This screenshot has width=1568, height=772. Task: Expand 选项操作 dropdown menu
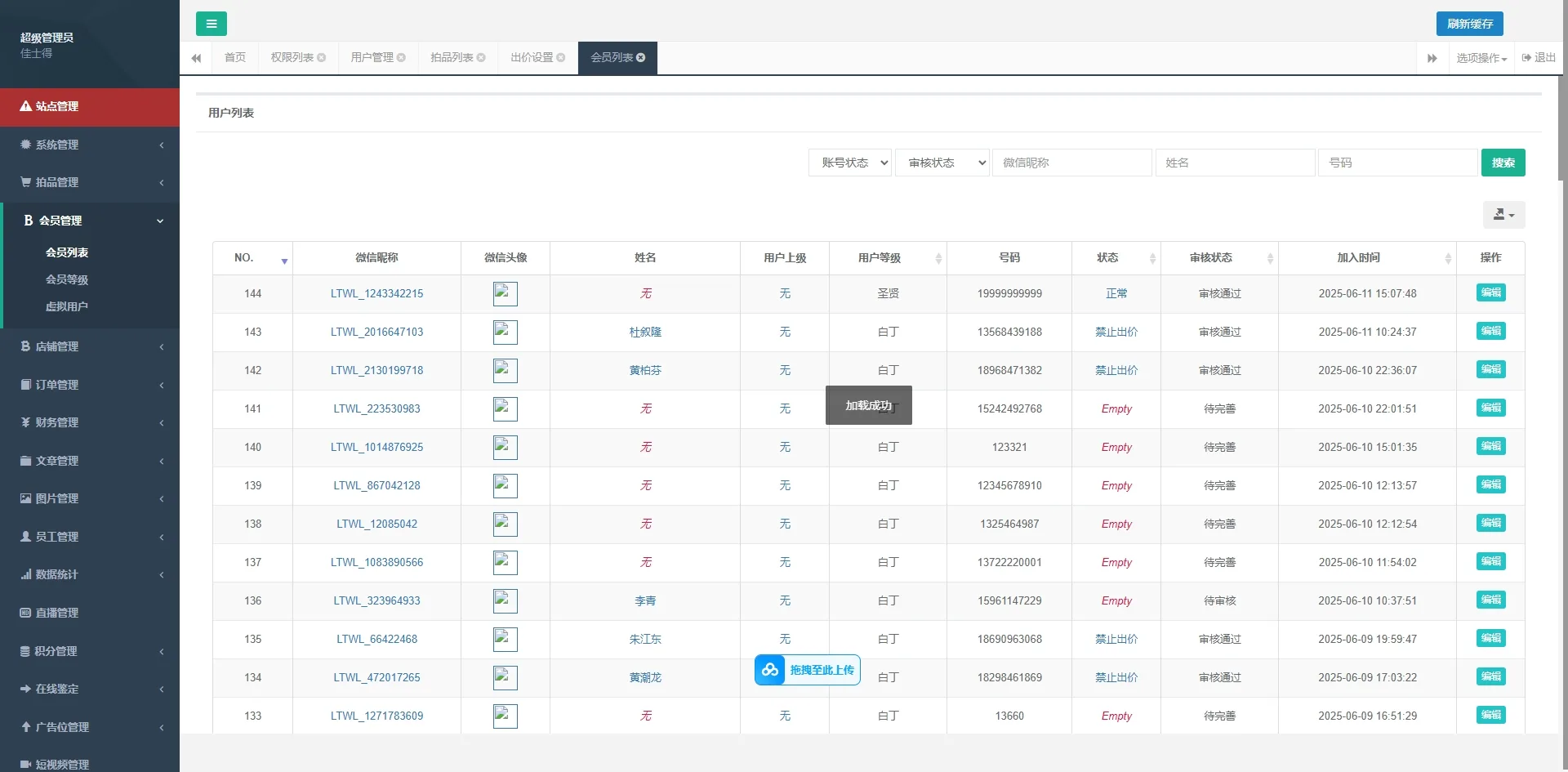coord(1481,58)
